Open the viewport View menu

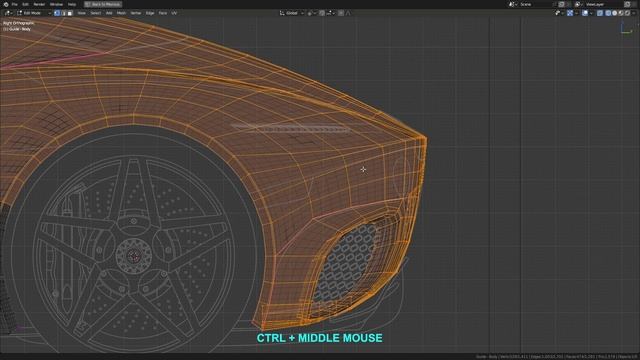pos(82,13)
